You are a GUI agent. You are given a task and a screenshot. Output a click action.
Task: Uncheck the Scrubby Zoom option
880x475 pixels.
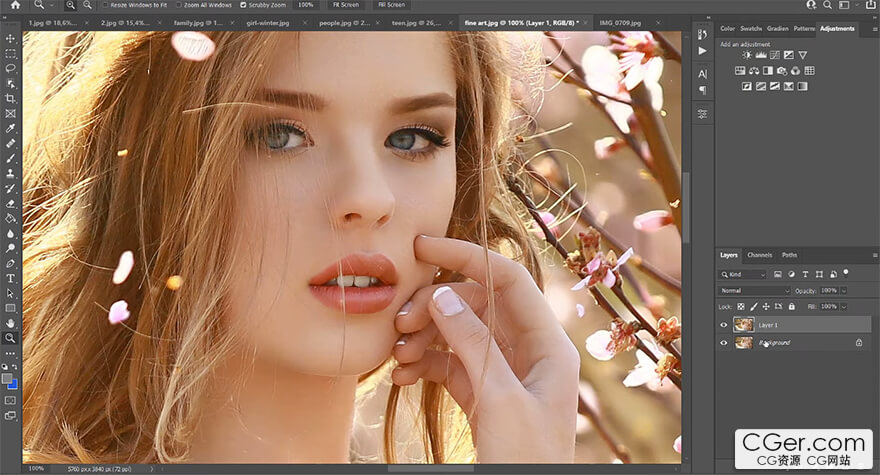point(242,5)
